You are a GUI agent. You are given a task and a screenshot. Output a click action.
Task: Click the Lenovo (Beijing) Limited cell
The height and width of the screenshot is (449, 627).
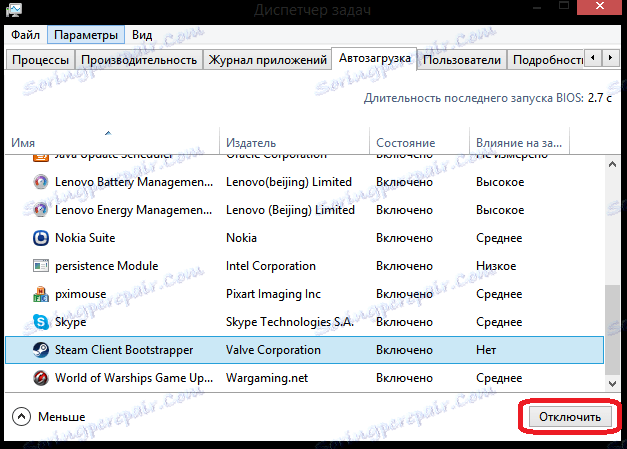pos(290,210)
